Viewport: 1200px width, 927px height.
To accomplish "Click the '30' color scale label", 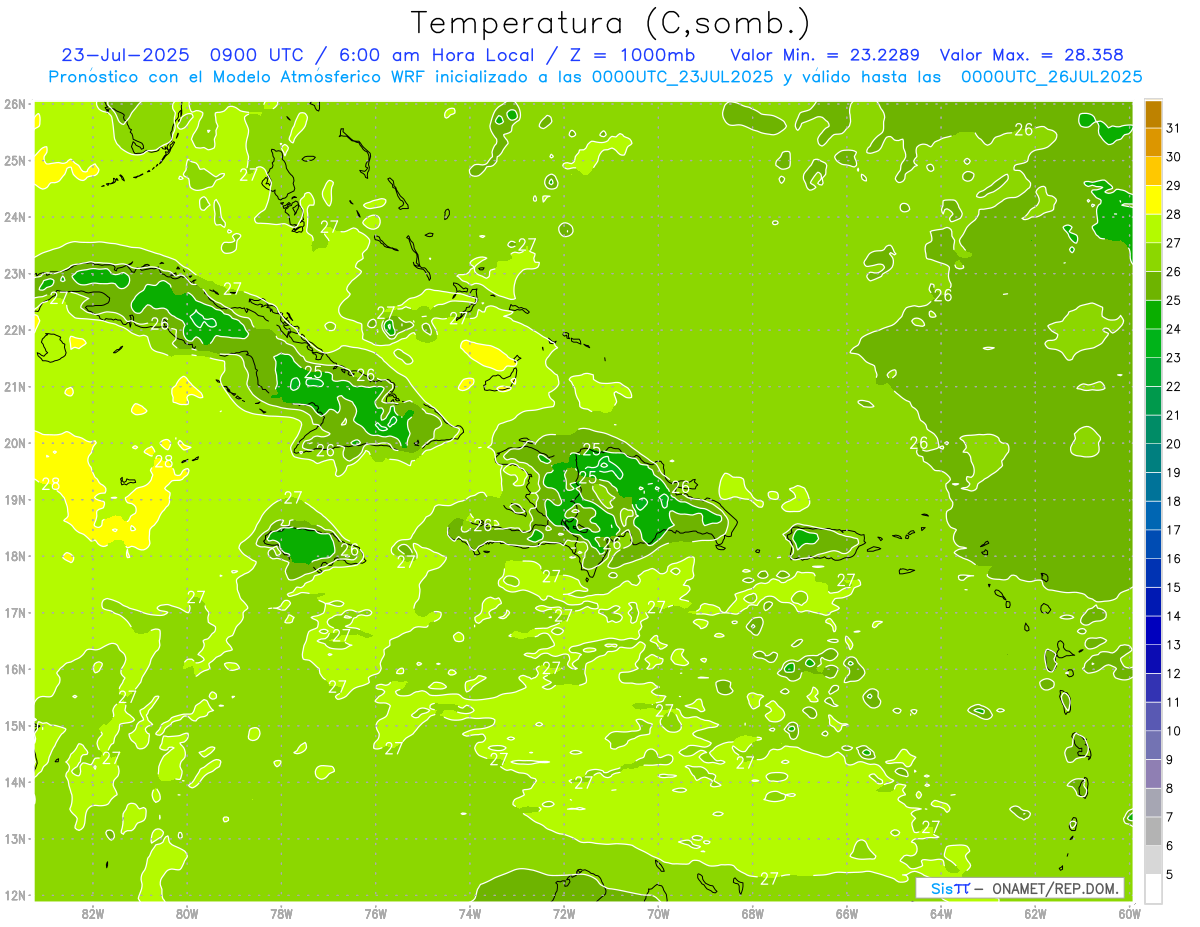I will coord(1173,157).
